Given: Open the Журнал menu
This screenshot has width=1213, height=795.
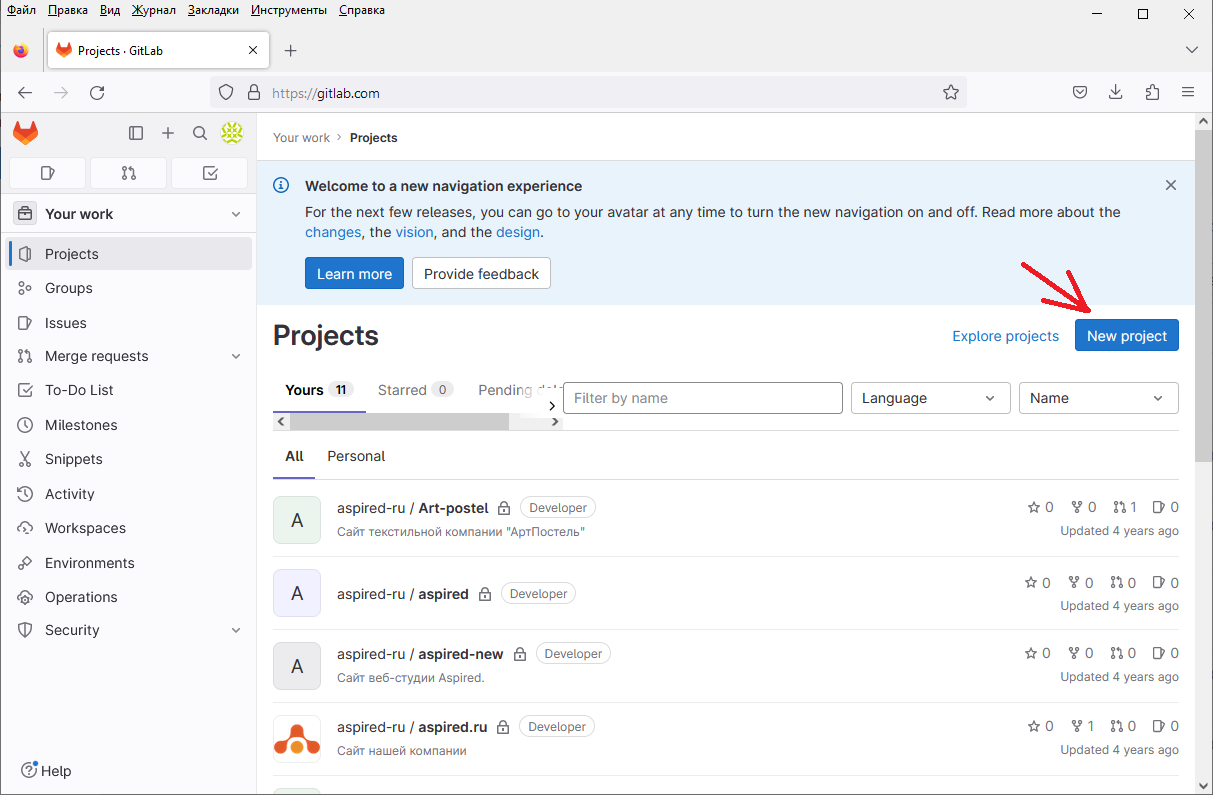Looking at the screenshot, I should (154, 10).
